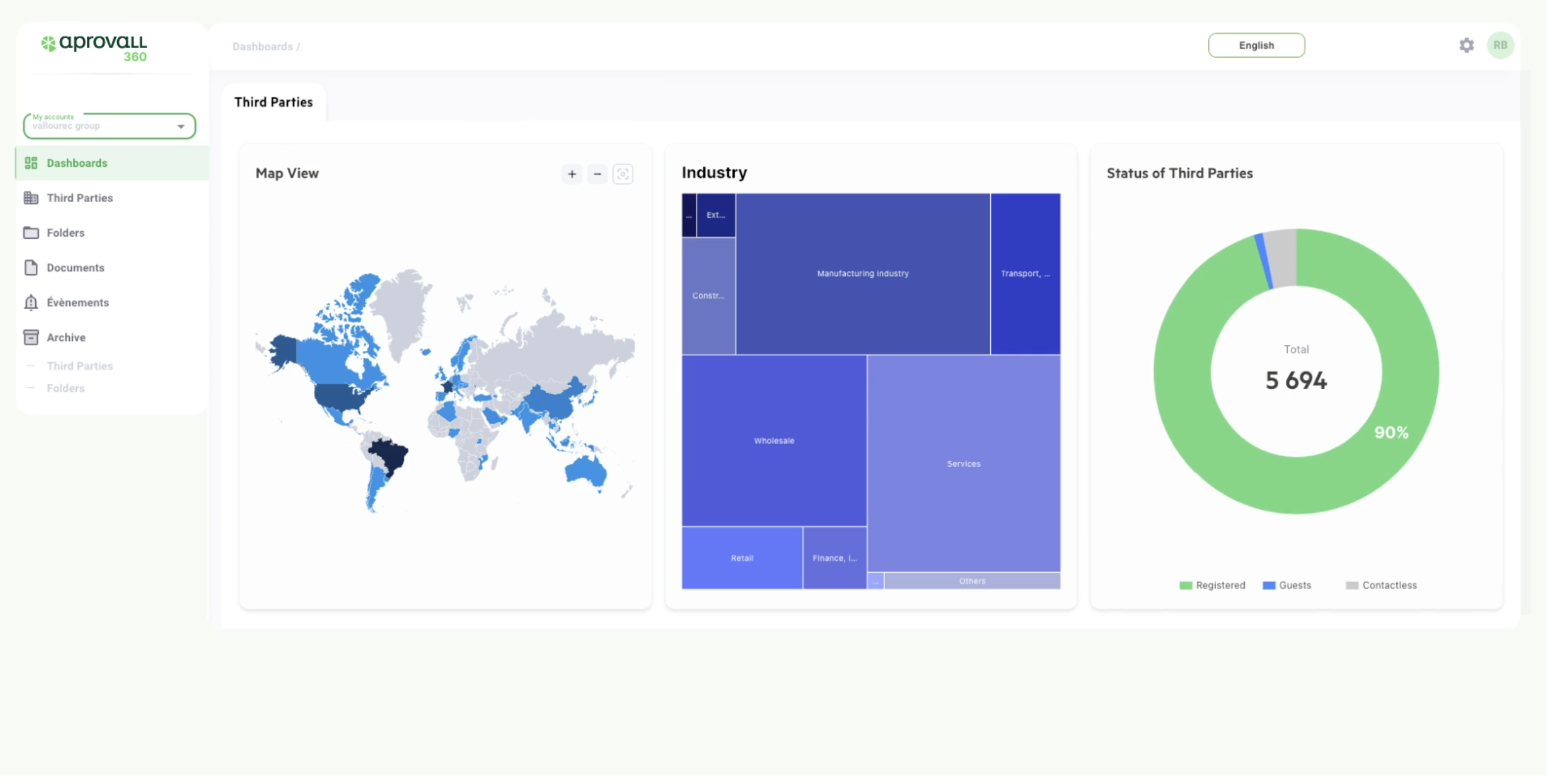The image size is (1547, 784).
Task: Zoom in the map with plus icon
Action: [x=571, y=174]
